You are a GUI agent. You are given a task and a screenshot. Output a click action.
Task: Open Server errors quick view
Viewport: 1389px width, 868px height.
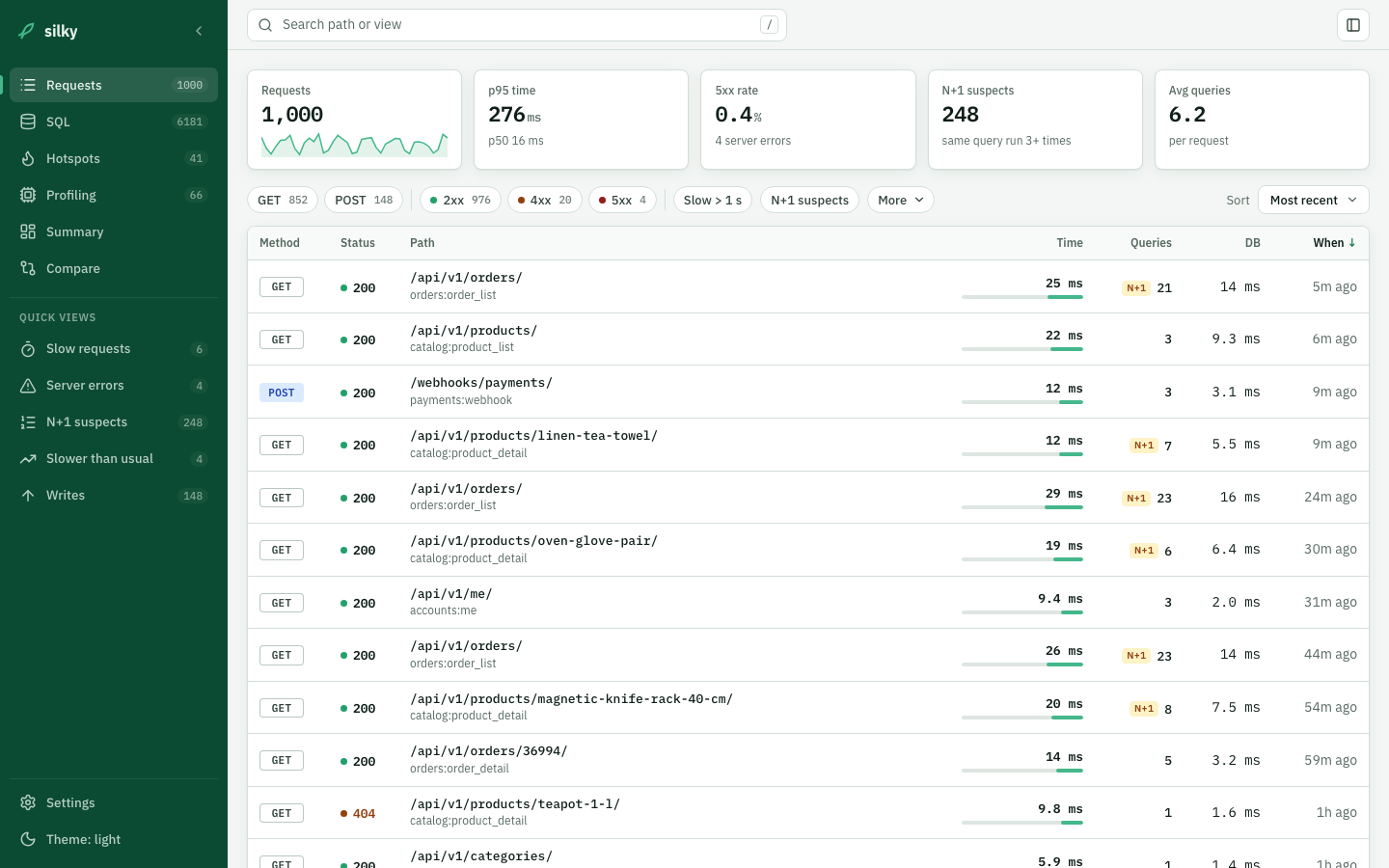click(x=114, y=386)
